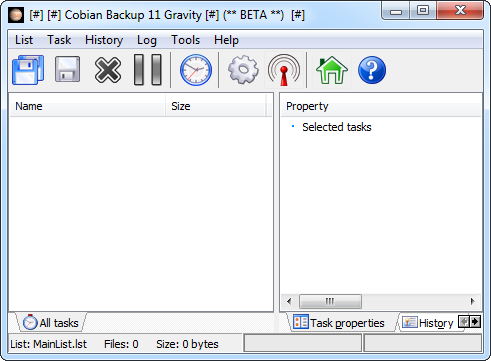Image resolution: width=491 pixels, height=361 pixels.
Task: Click the tab scroll right arrow
Action: pyautogui.click(x=475, y=322)
